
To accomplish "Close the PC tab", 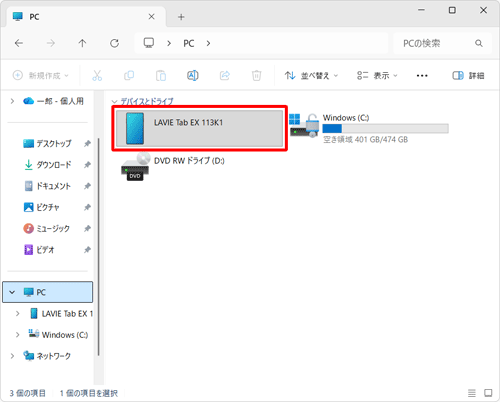I will point(151,17).
